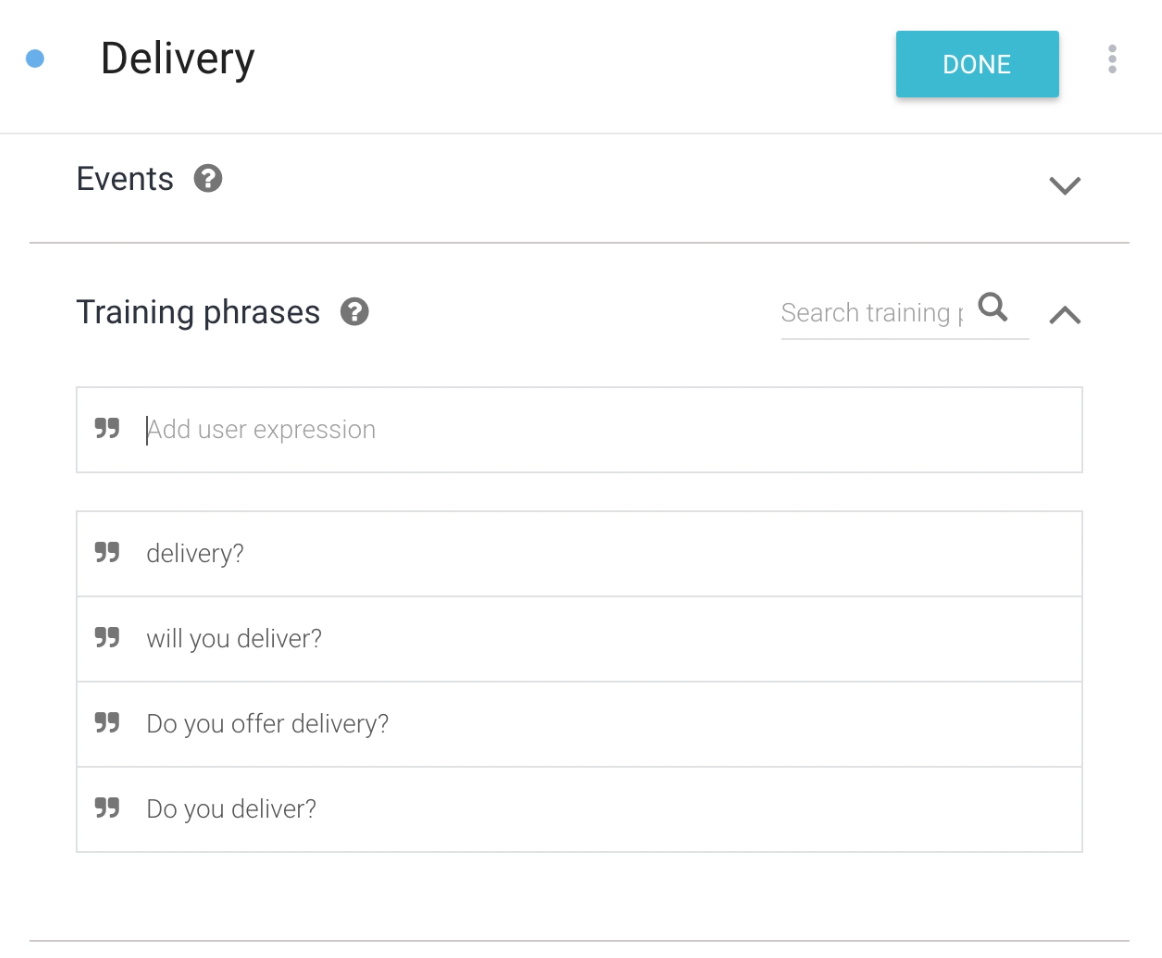Select the "delivery?" training phrase
Image resolution: width=1162 pixels, height=958 pixels.
(x=196, y=554)
